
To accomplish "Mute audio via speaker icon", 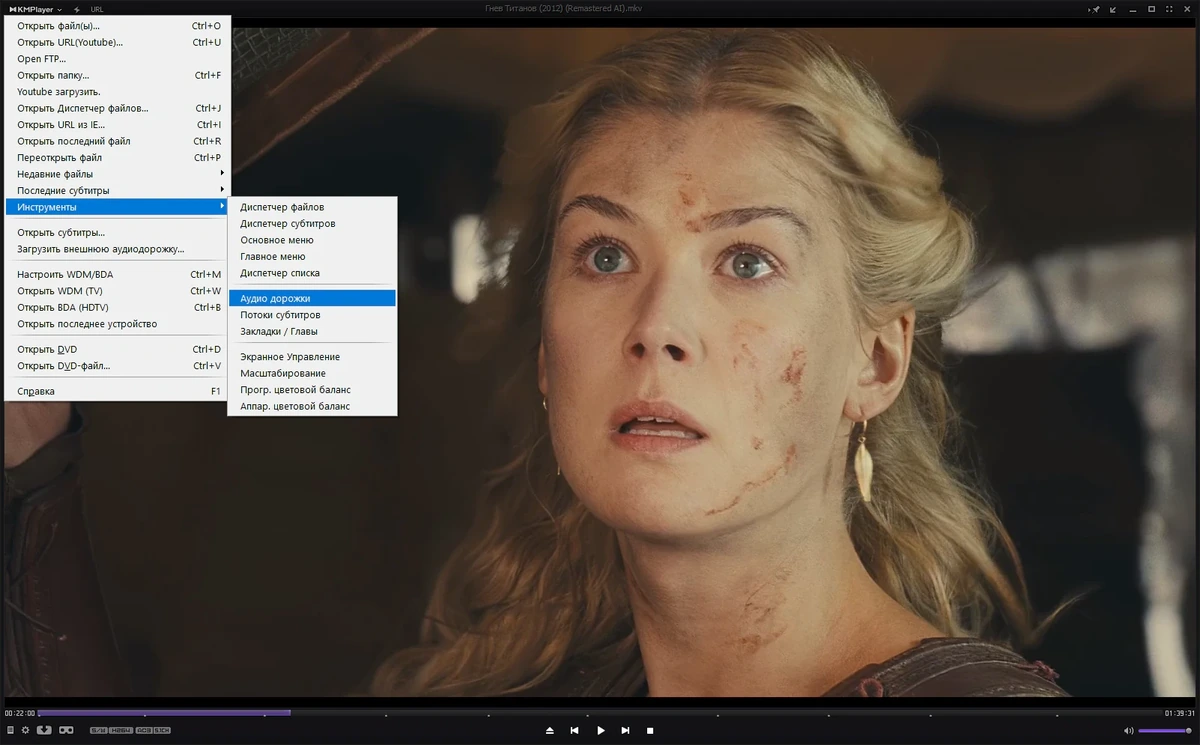I will (1129, 730).
